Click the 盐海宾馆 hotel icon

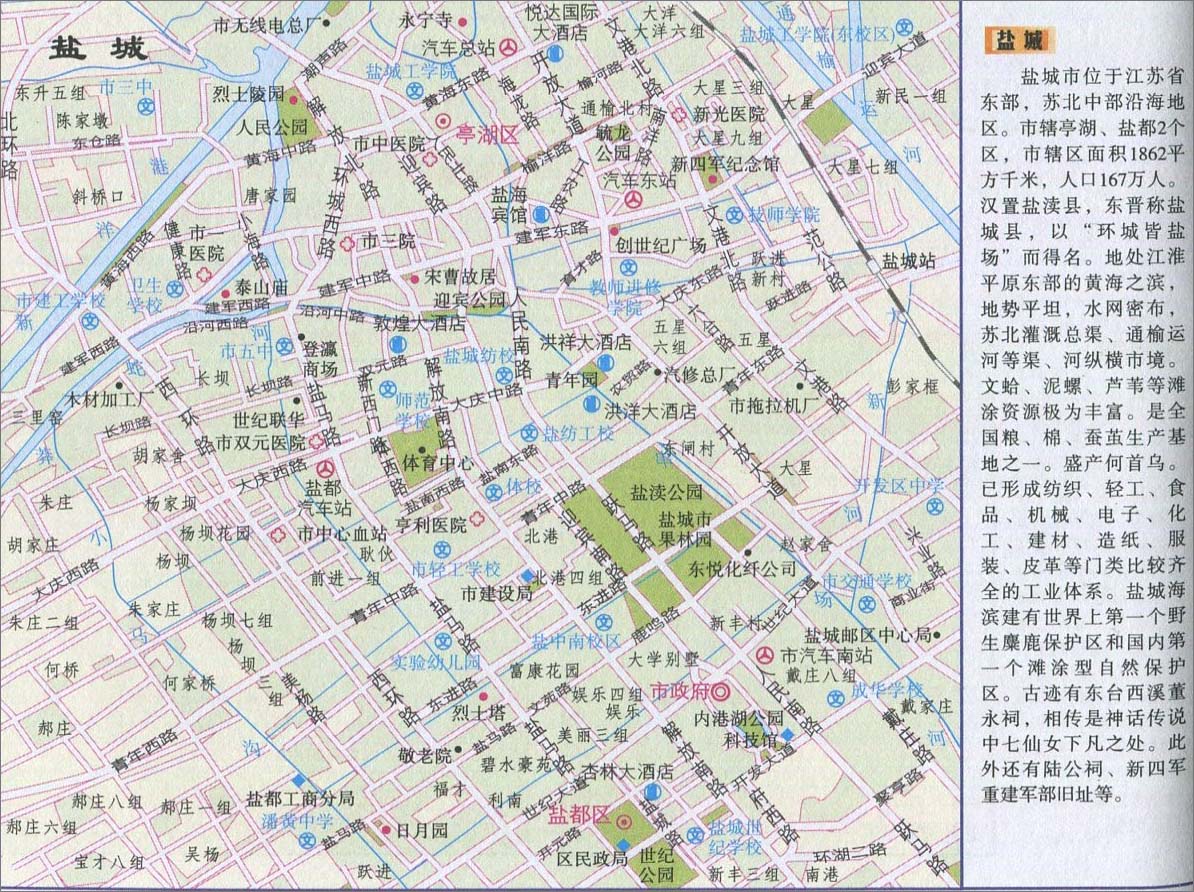(x=539, y=213)
